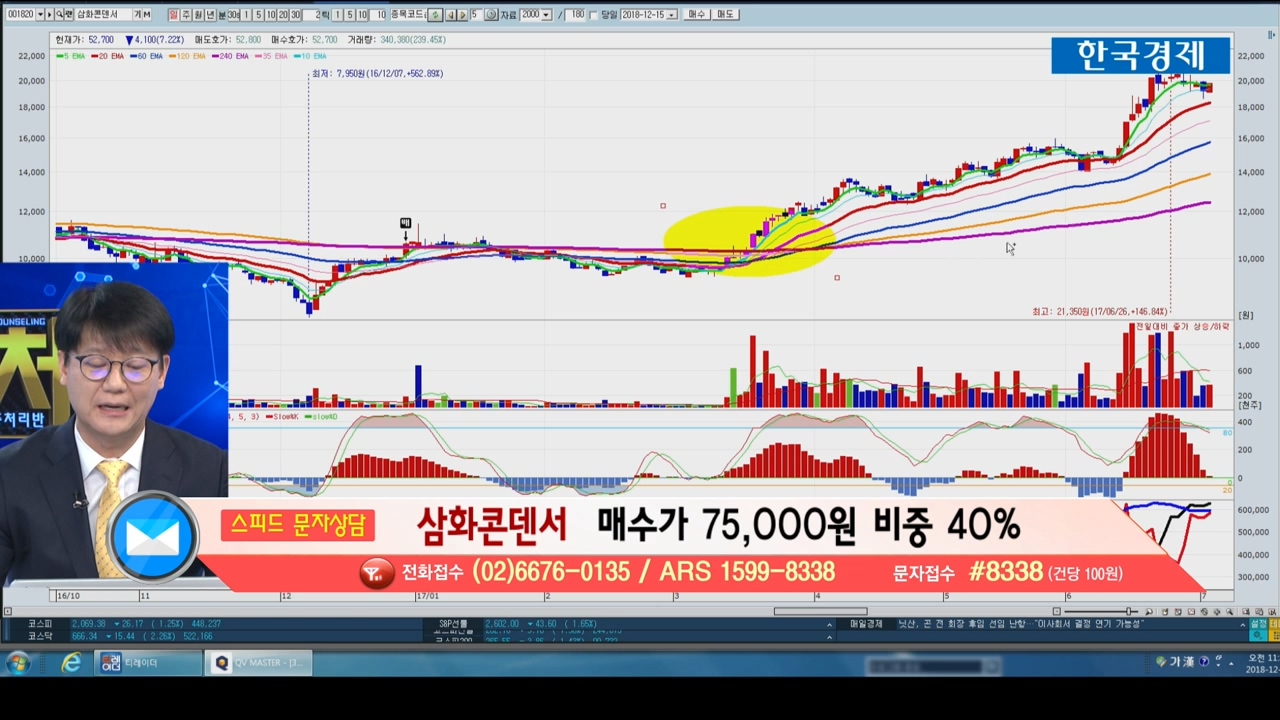Select the daily 일 chart period
The height and width of the screenshot is (720, 1280).
173,15
